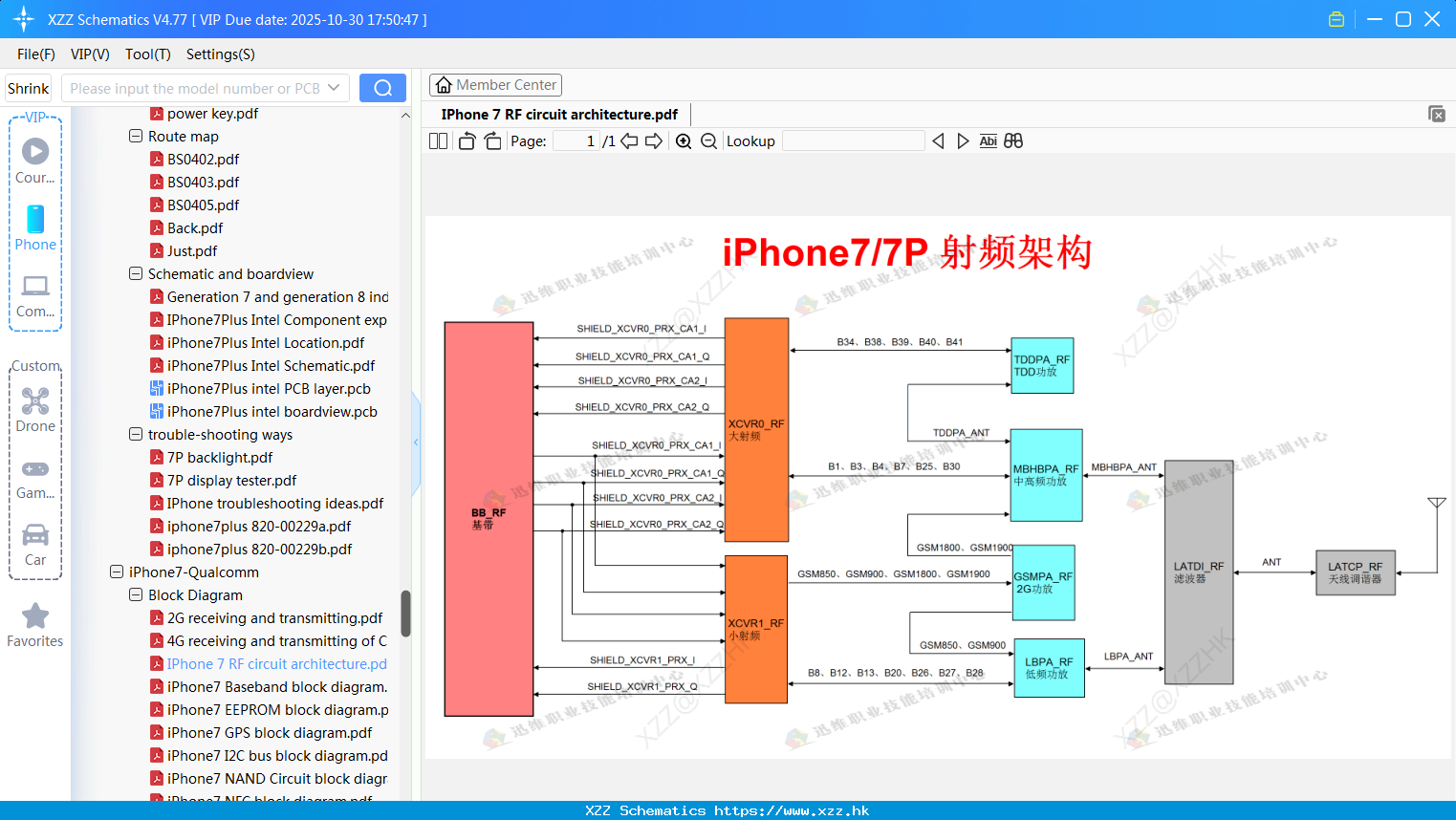1456x820 pixels.
Task: Open the Drone category
Action: [x=35, y=410]
